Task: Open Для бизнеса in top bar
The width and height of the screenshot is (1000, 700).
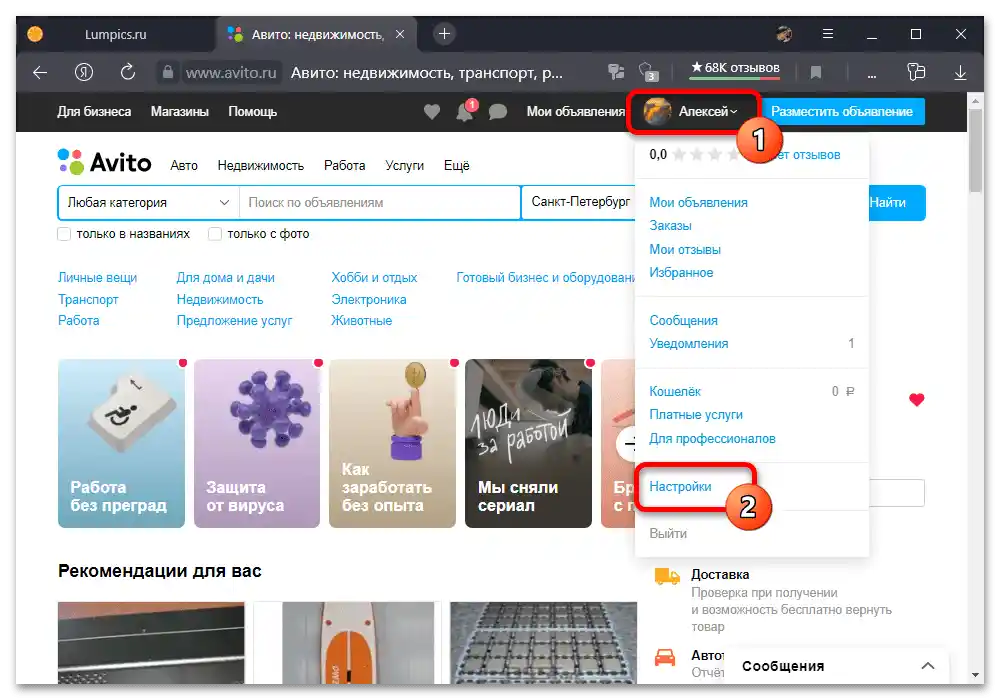Action: [94, 112]
